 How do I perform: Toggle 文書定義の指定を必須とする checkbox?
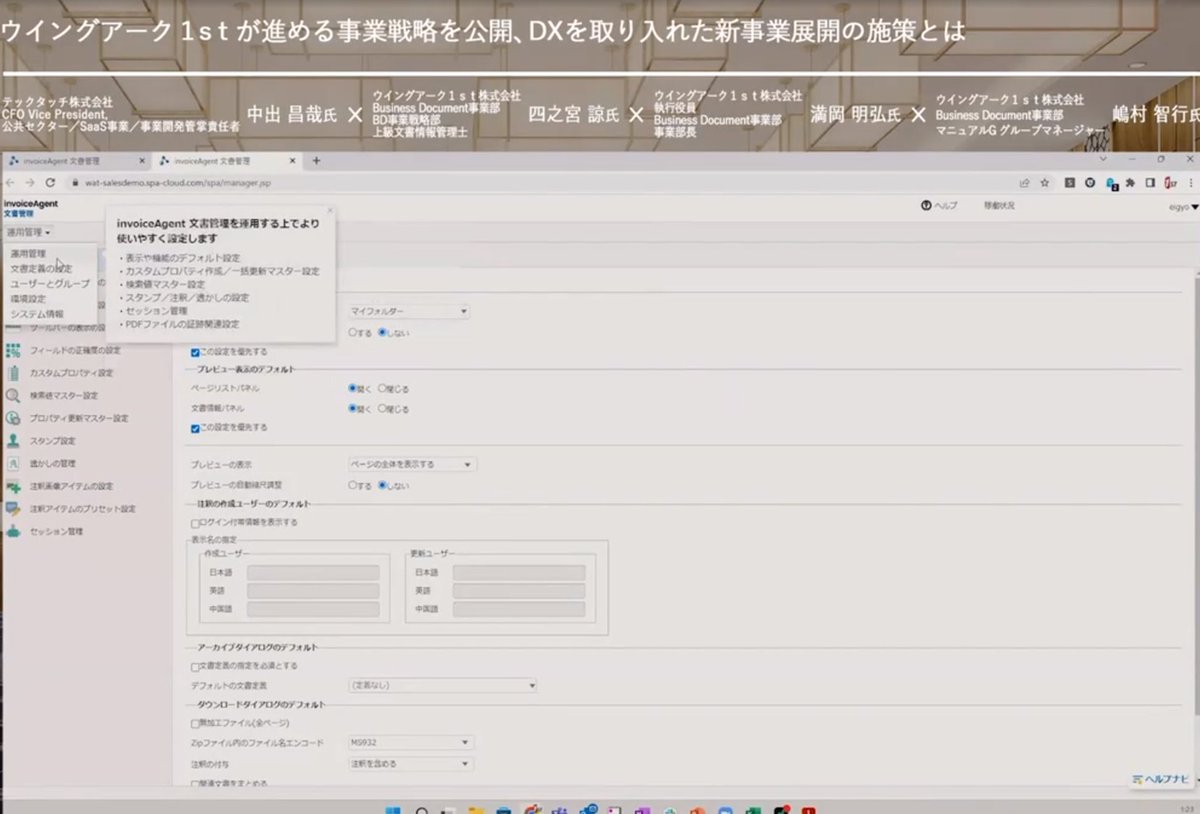point(195,666)
